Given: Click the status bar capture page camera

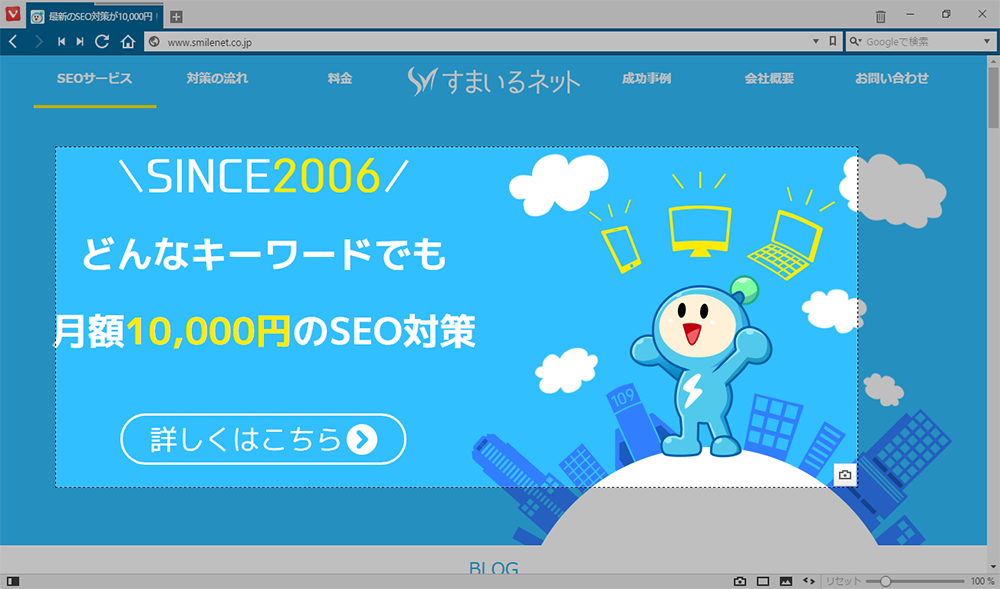Looking at the screenshot, I should pyautogui.click(x=740, y=581).
